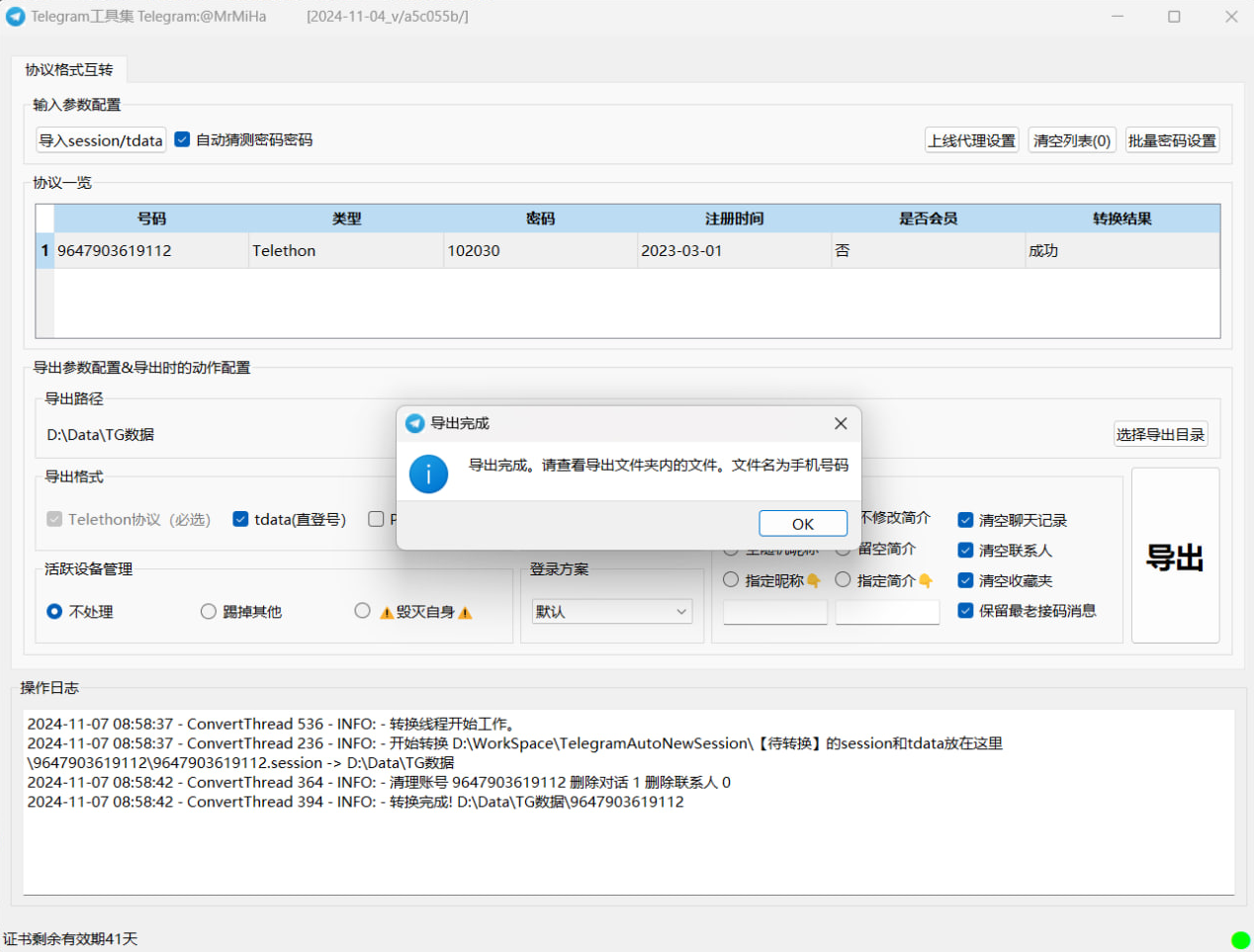
Task: Select the 踢掉其他 radio option
Action: pyautogui.click(x=209, y=612)
